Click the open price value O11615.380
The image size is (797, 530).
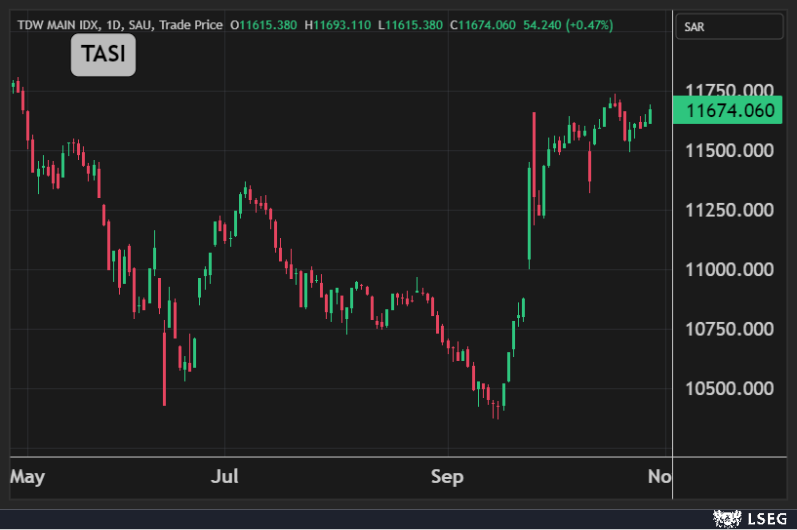[263, 24]
